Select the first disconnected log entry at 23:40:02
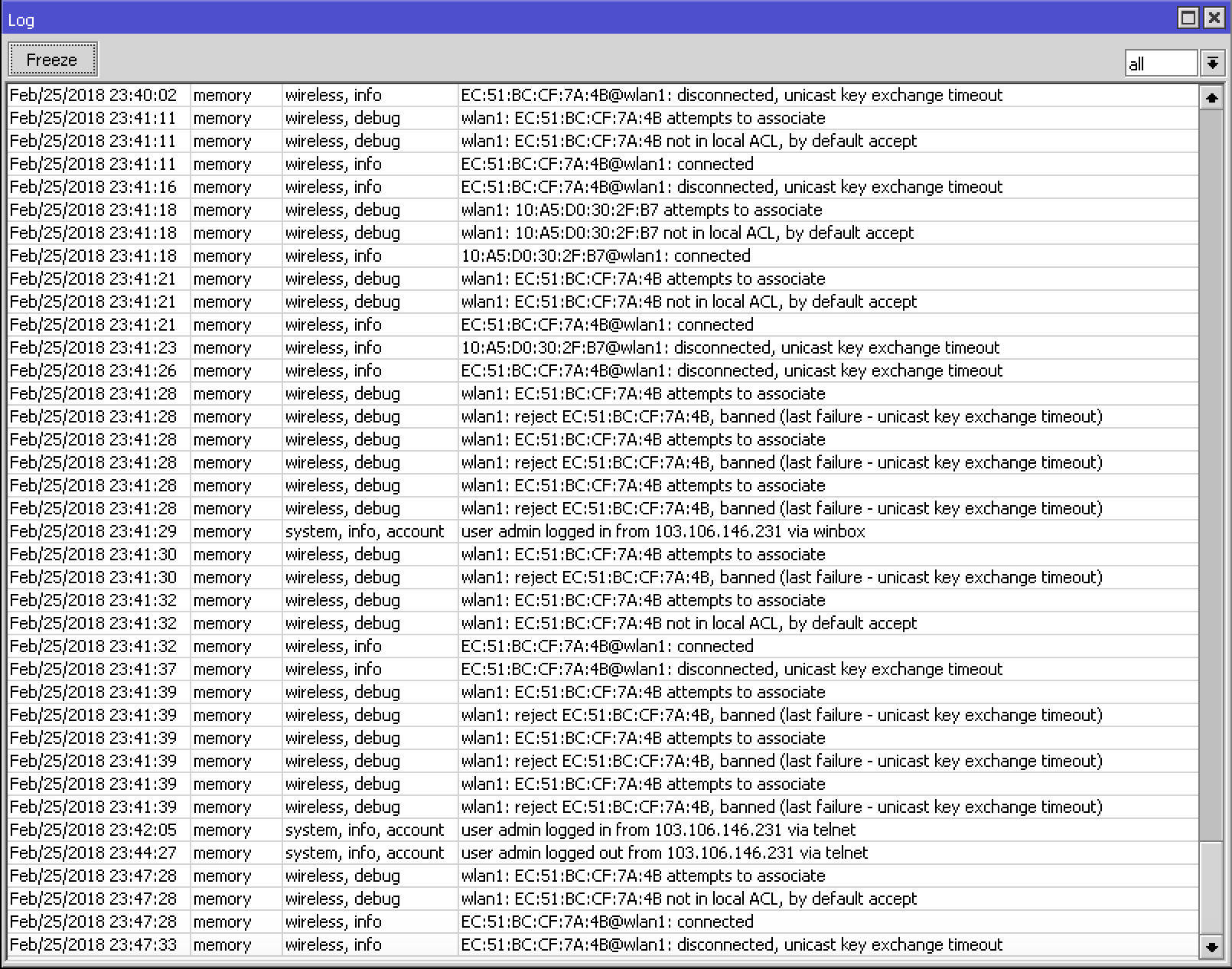The width and height of the screenshot is (1232, 969). click(x=732, y=95)
